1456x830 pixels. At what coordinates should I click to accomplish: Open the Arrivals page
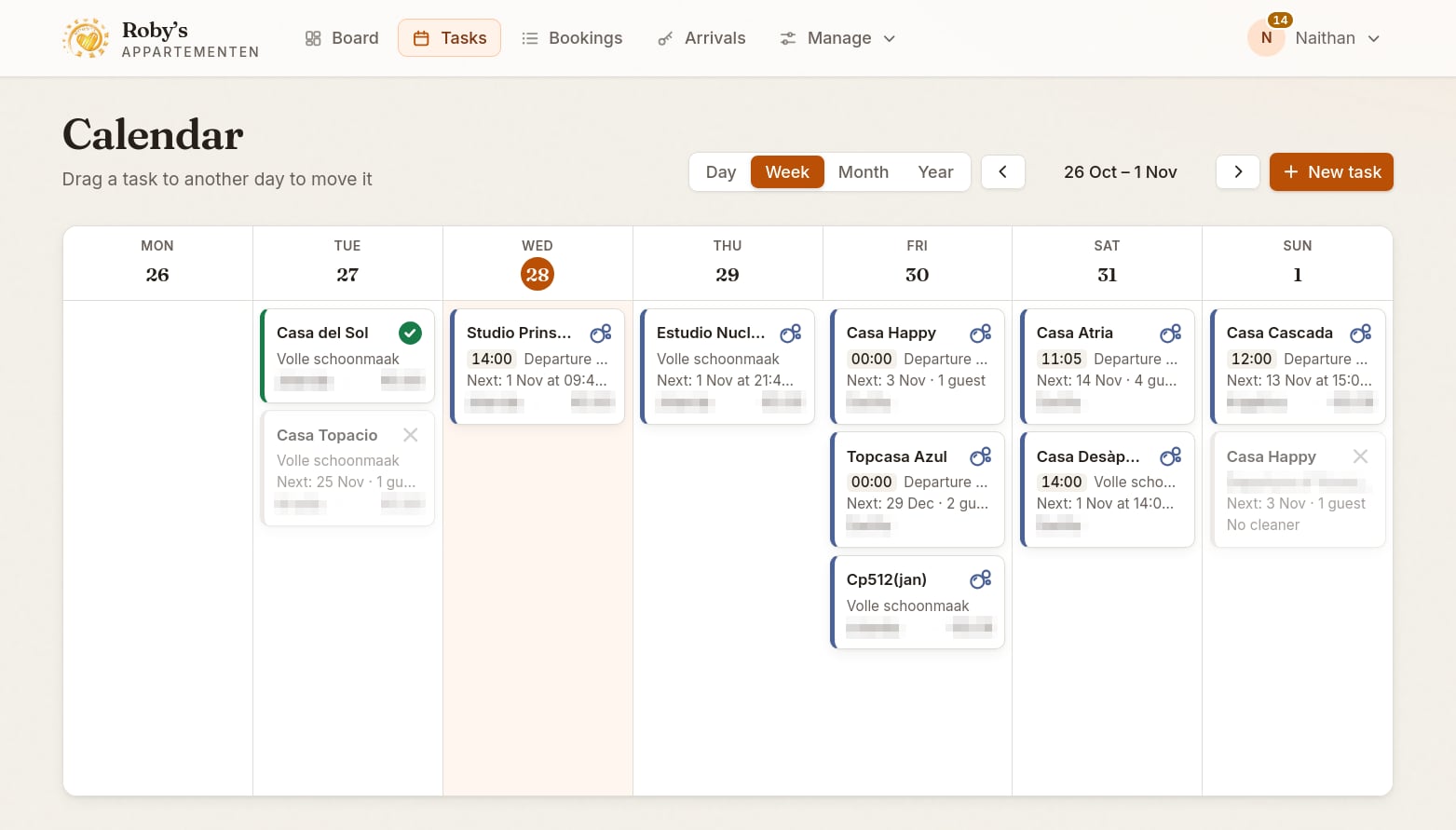(x=701, y=38)
